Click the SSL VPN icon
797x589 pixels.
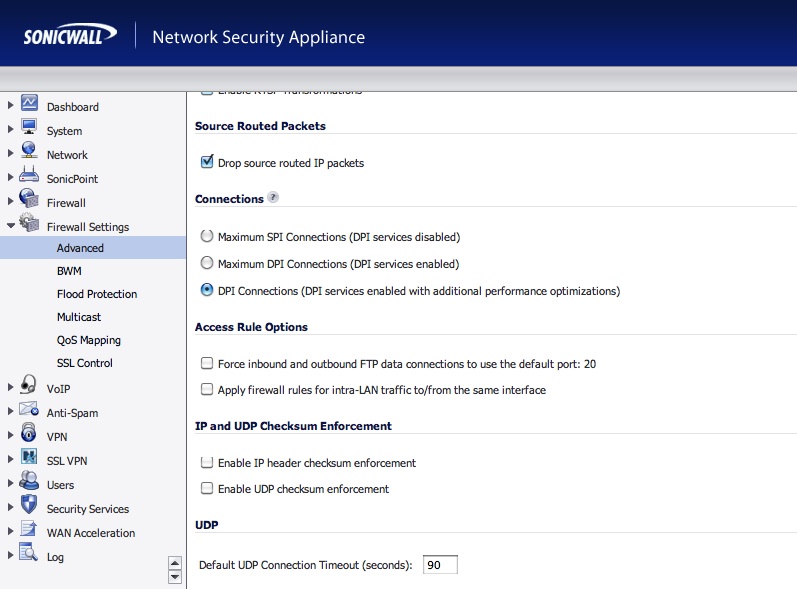point(29,456)
